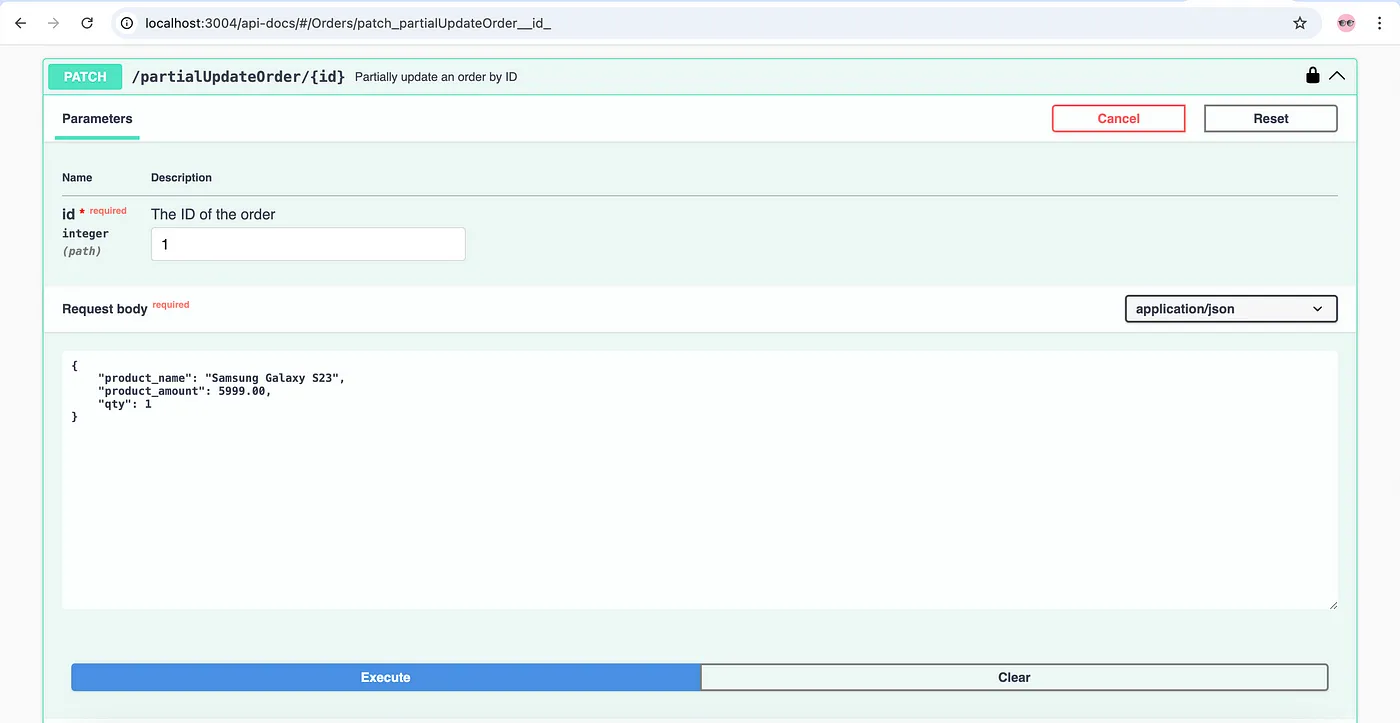This screenshot has height=723, width=1400.
Task: Click the /partialUpdateOrder/{id} endpoint path
Action: tap(238, 77)
